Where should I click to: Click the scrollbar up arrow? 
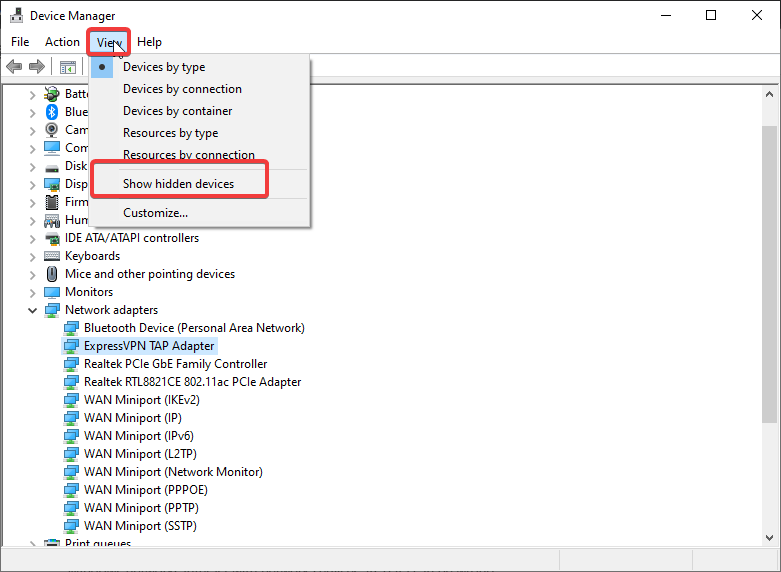click(x=769, y=94)
